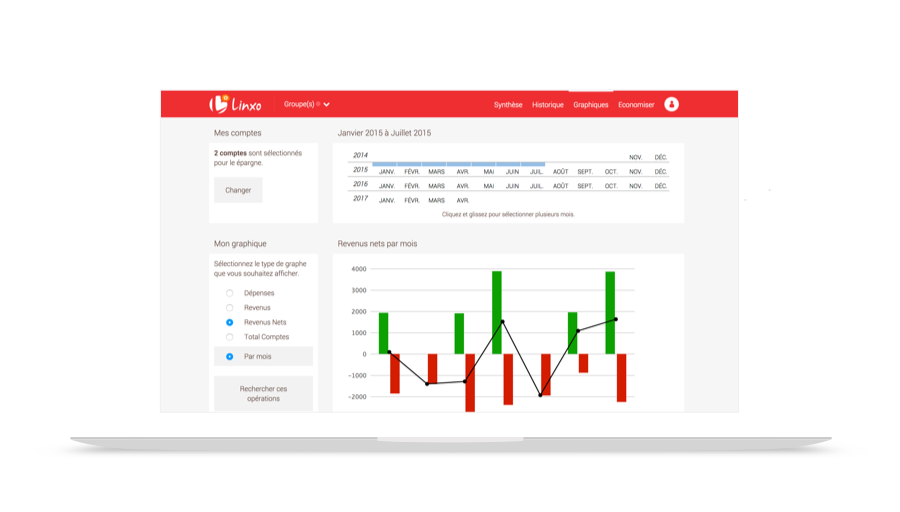Select JUIN in the 2016 row
The image size is (900, 512).
tap(513, 186)
